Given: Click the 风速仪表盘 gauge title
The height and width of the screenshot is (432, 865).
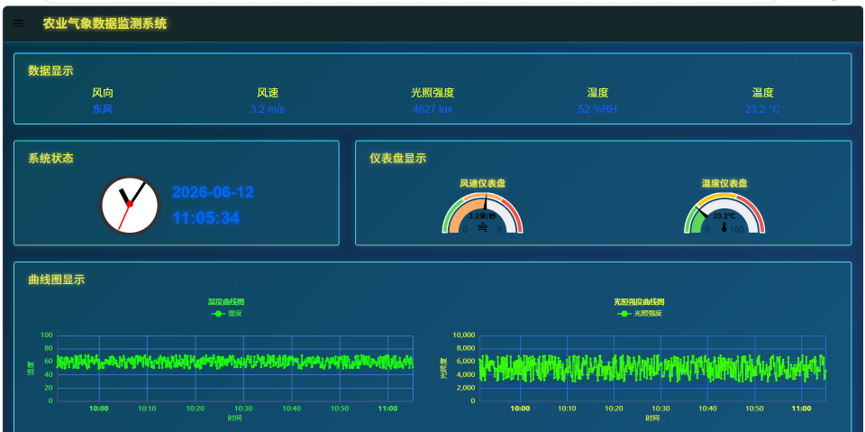Looking at the screenshot, I should [x=483, y=183].
